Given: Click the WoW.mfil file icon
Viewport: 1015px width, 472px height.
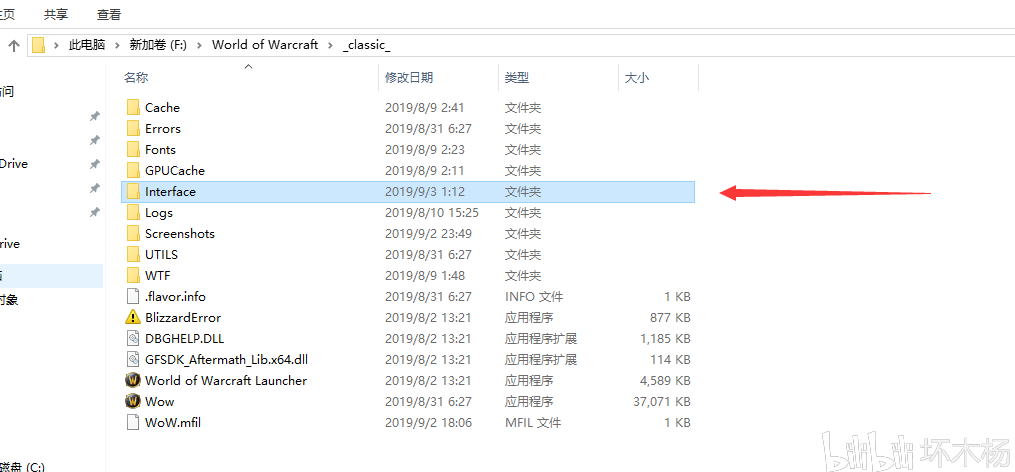Looking at the screenshot, I should tap(133, 423).
